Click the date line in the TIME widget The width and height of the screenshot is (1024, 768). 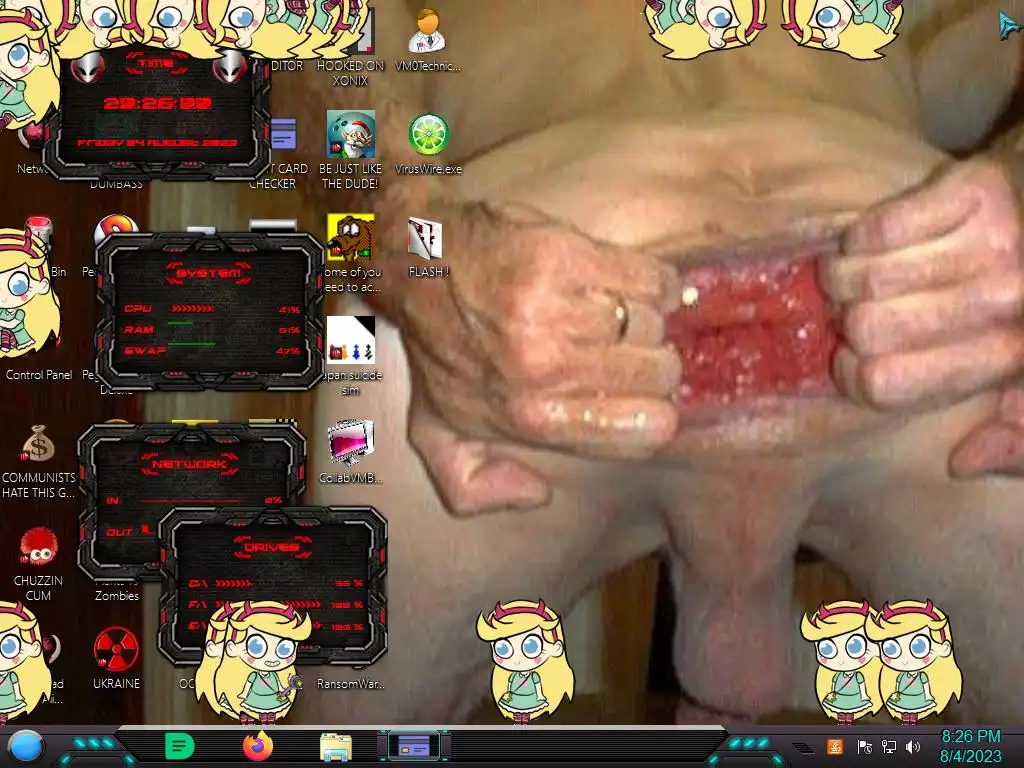pyautogui.click(x=157, y=142)
